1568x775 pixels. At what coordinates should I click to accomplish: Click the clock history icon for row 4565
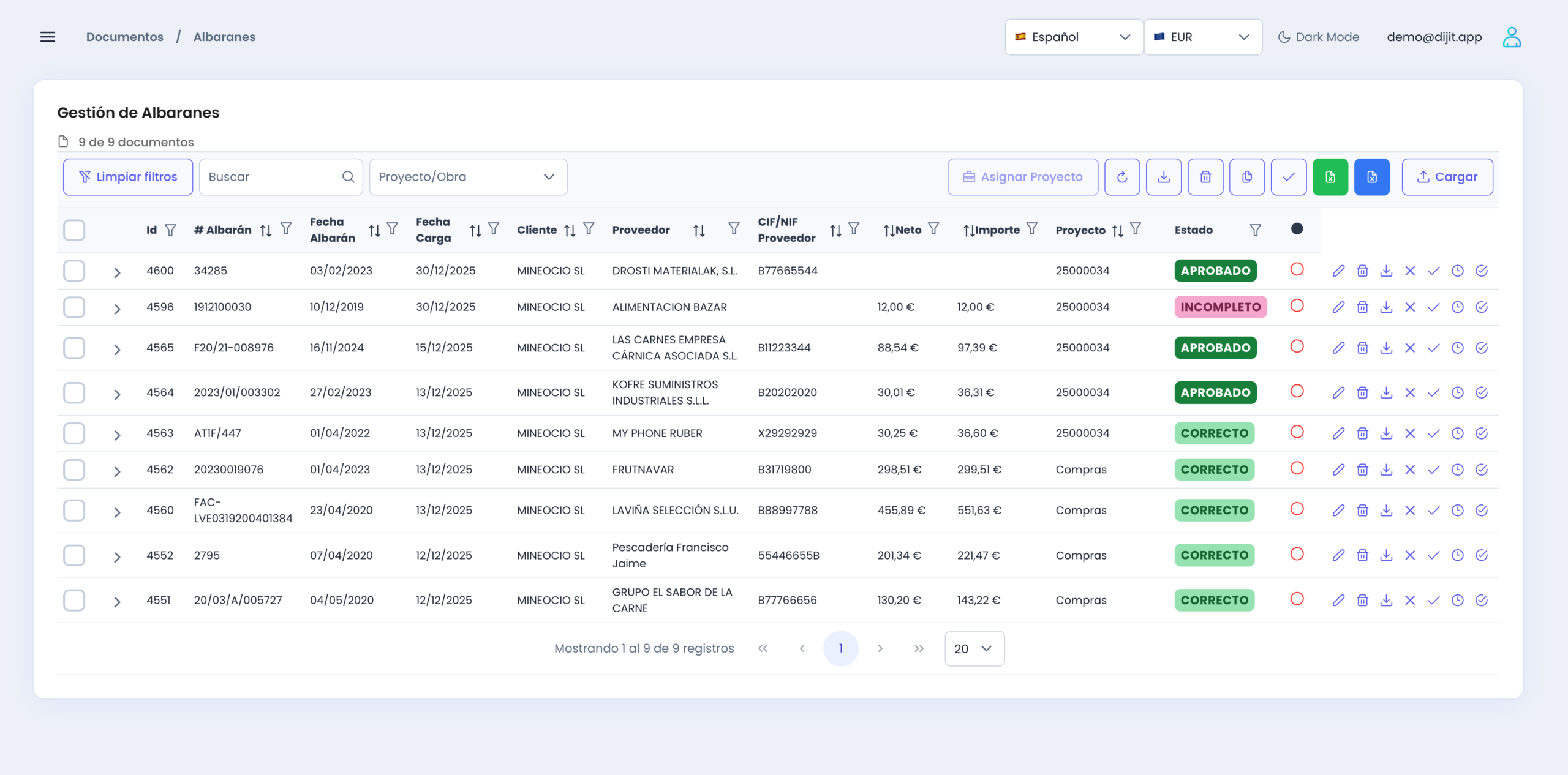pyautogui.click(x=1457, y=348)
